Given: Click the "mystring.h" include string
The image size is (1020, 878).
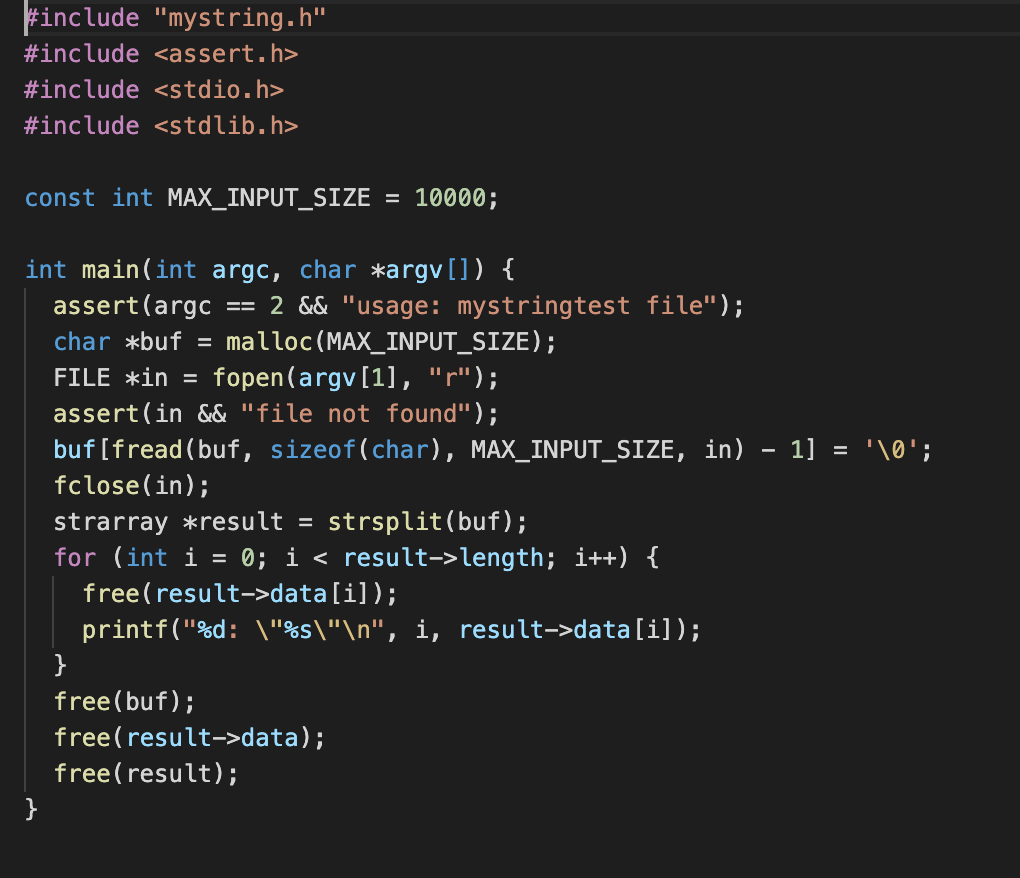Looking at the screenshot, I should click(x=240, y=17).
